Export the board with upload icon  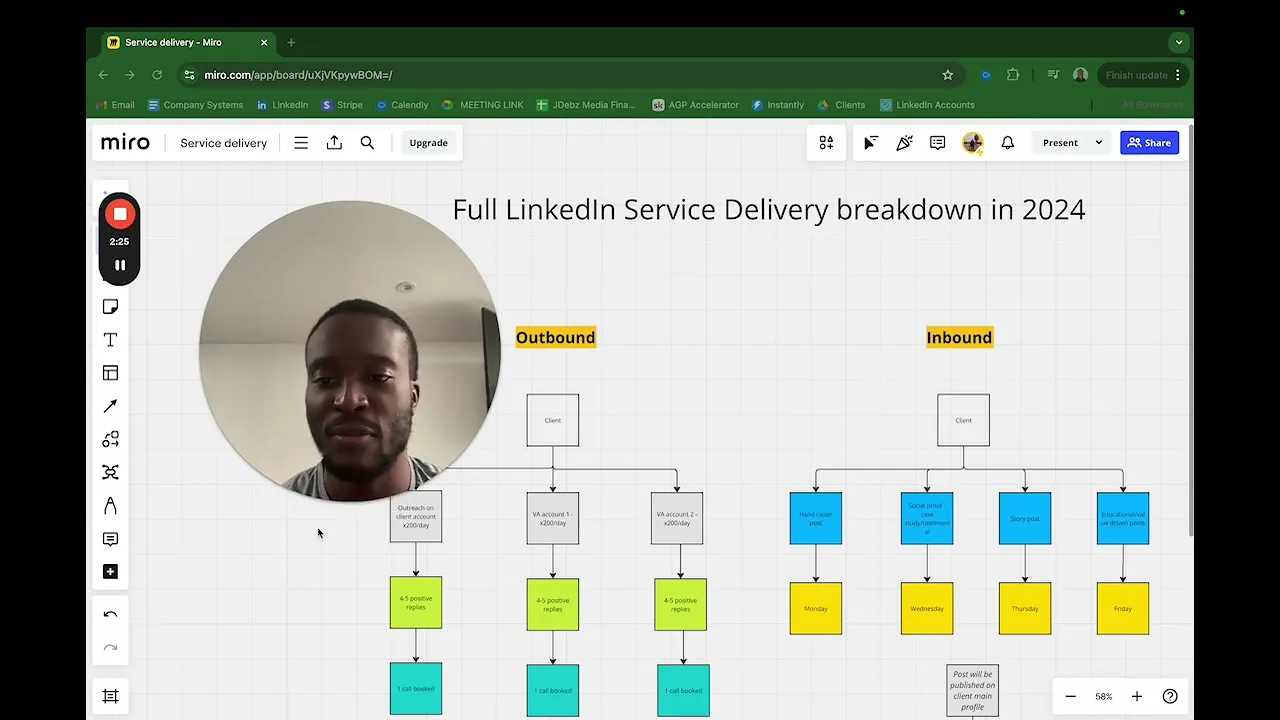[334, 143]
